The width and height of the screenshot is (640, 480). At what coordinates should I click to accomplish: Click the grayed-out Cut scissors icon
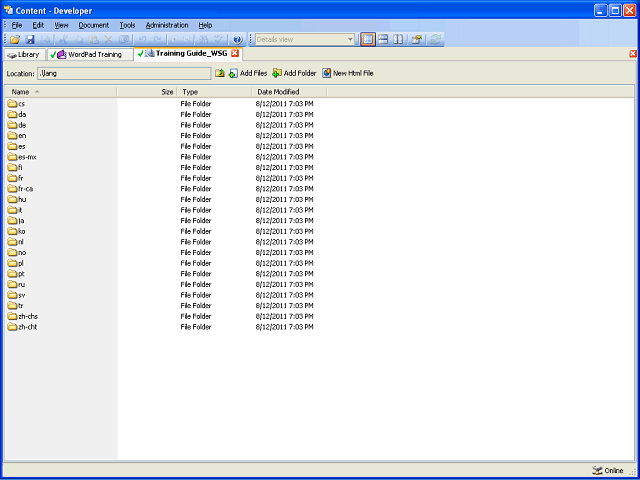[x=63, y=40]
